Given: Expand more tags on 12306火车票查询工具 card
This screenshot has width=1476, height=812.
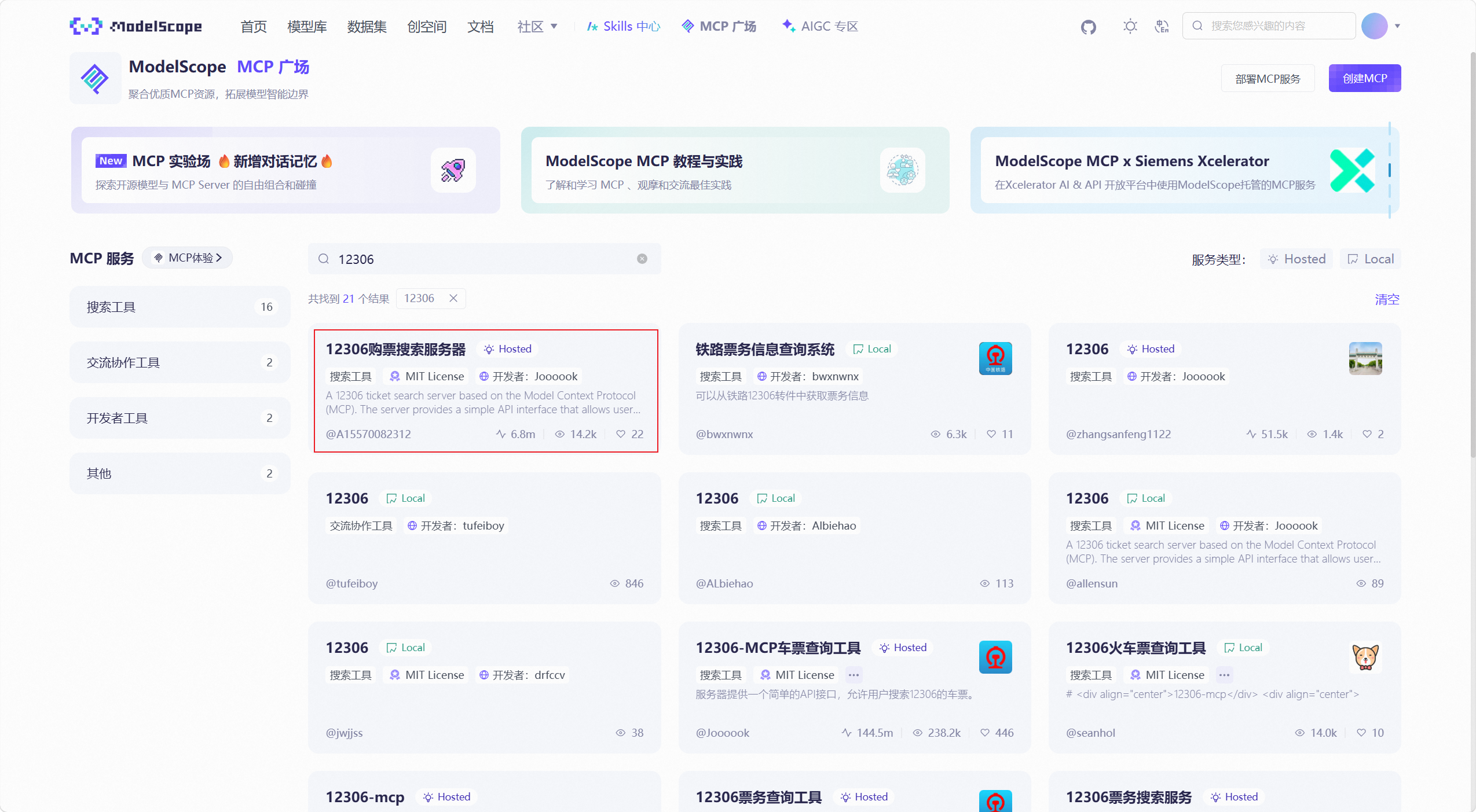Looking at the screenshot, I should pos(1224,675).
